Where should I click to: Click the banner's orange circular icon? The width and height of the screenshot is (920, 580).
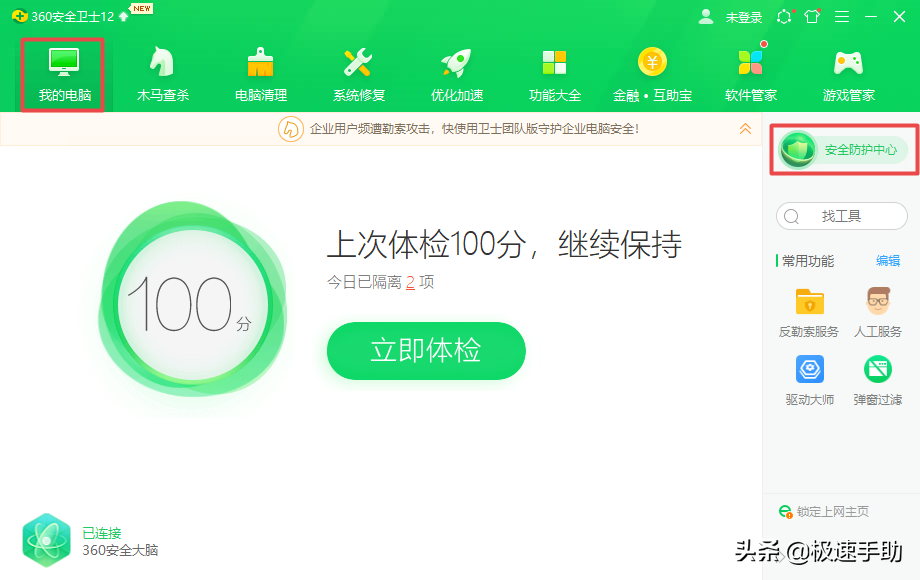point(290,129)
